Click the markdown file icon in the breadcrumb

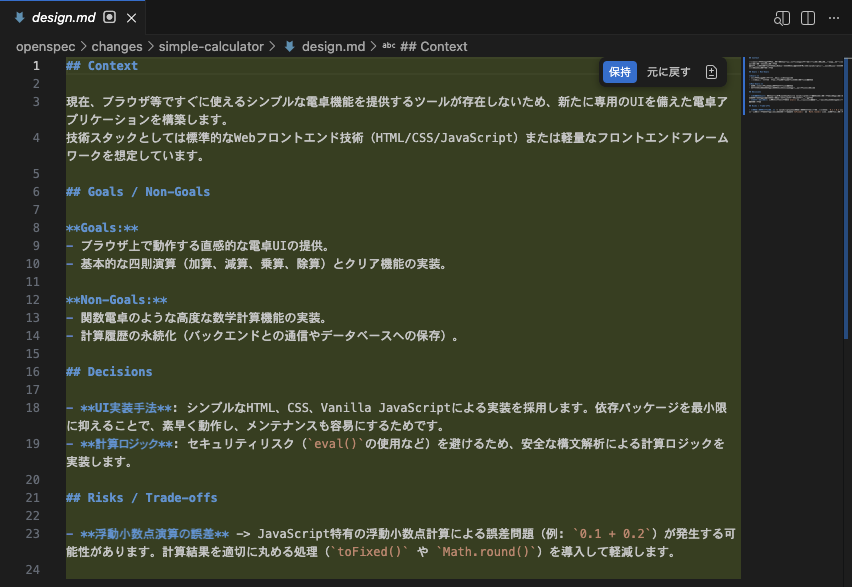pos(290,47)
